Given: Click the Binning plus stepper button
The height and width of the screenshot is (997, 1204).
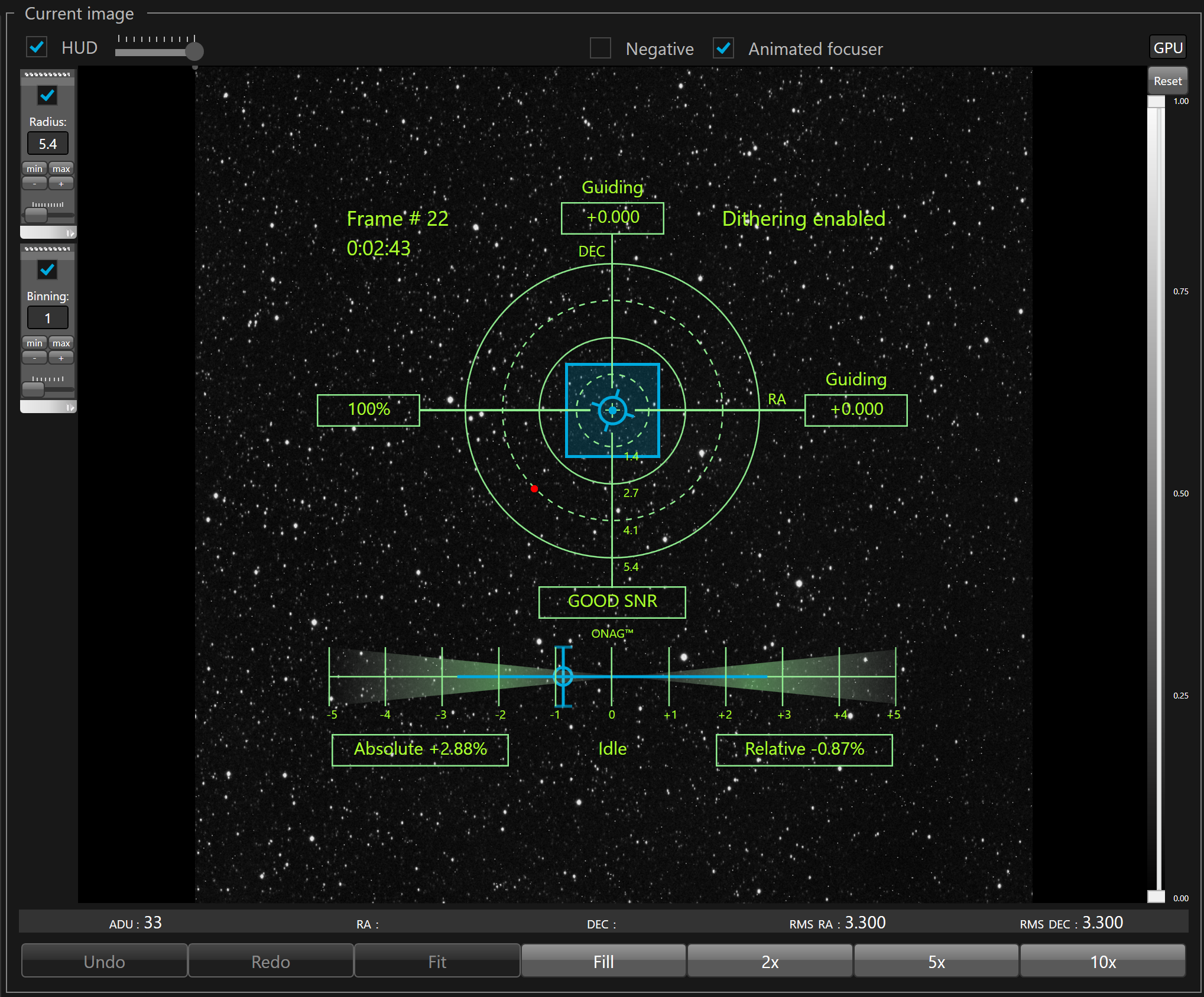Looking at the screenshot, I should (x=61, y=358).
